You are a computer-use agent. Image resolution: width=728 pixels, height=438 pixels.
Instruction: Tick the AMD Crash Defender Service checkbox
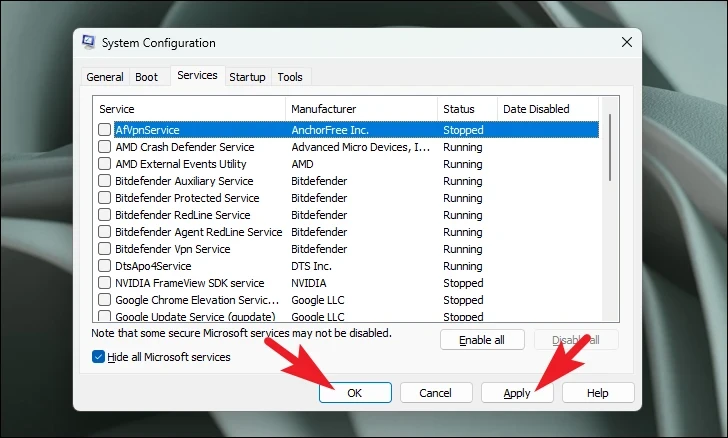(x=104, y=147)
